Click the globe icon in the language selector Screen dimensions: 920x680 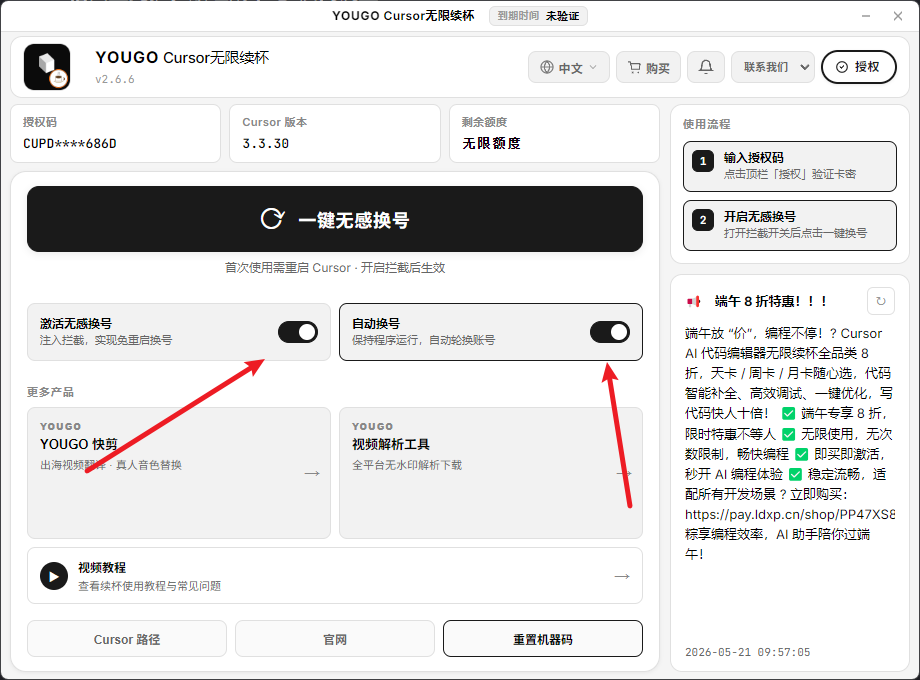click(547, 67)
